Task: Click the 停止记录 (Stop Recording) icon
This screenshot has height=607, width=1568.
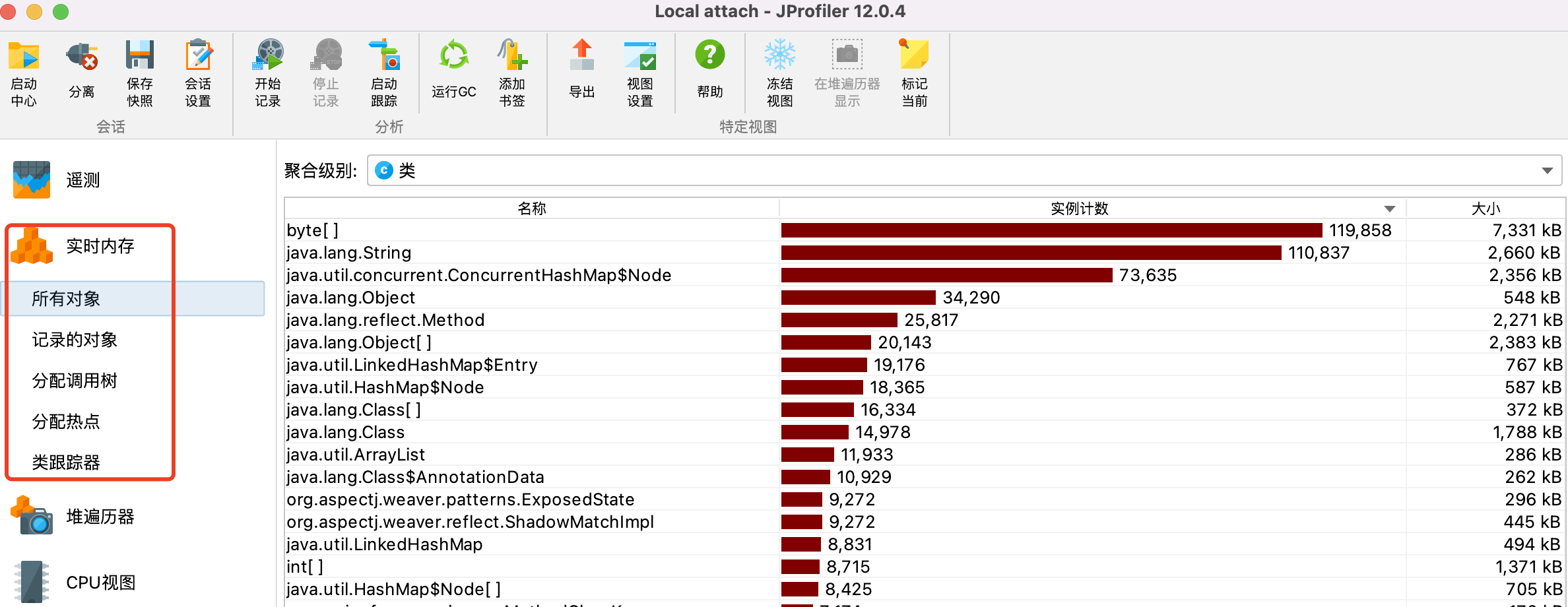Action: point(326,55)
